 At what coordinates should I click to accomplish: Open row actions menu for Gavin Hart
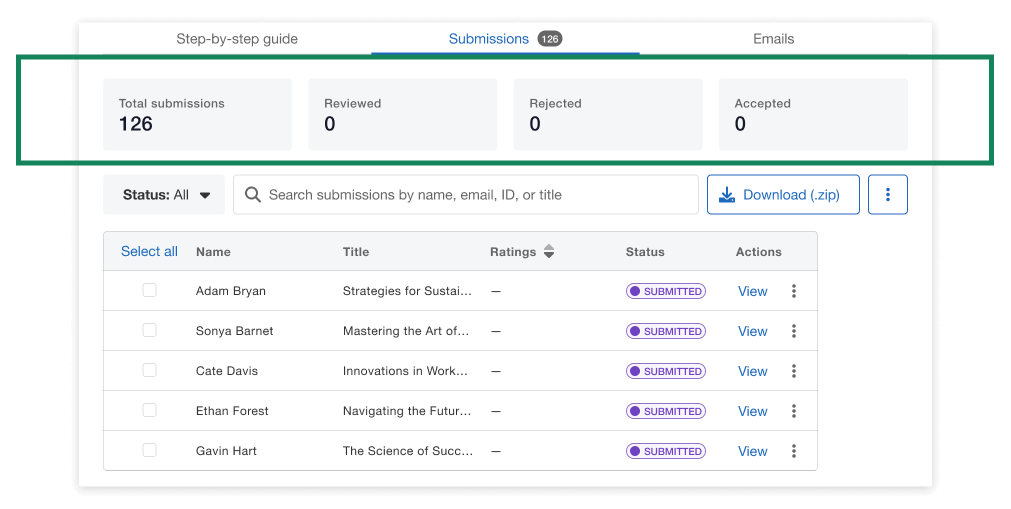794,451
